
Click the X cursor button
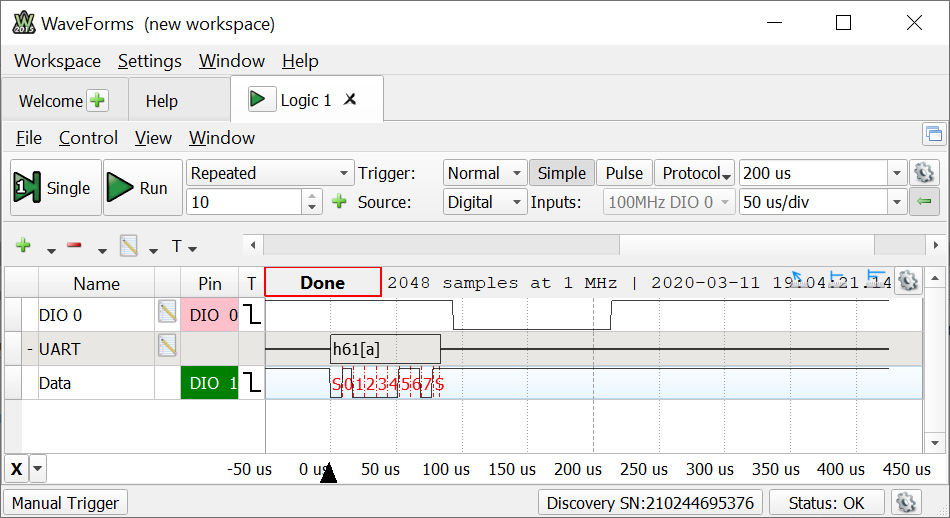(16, 469)
